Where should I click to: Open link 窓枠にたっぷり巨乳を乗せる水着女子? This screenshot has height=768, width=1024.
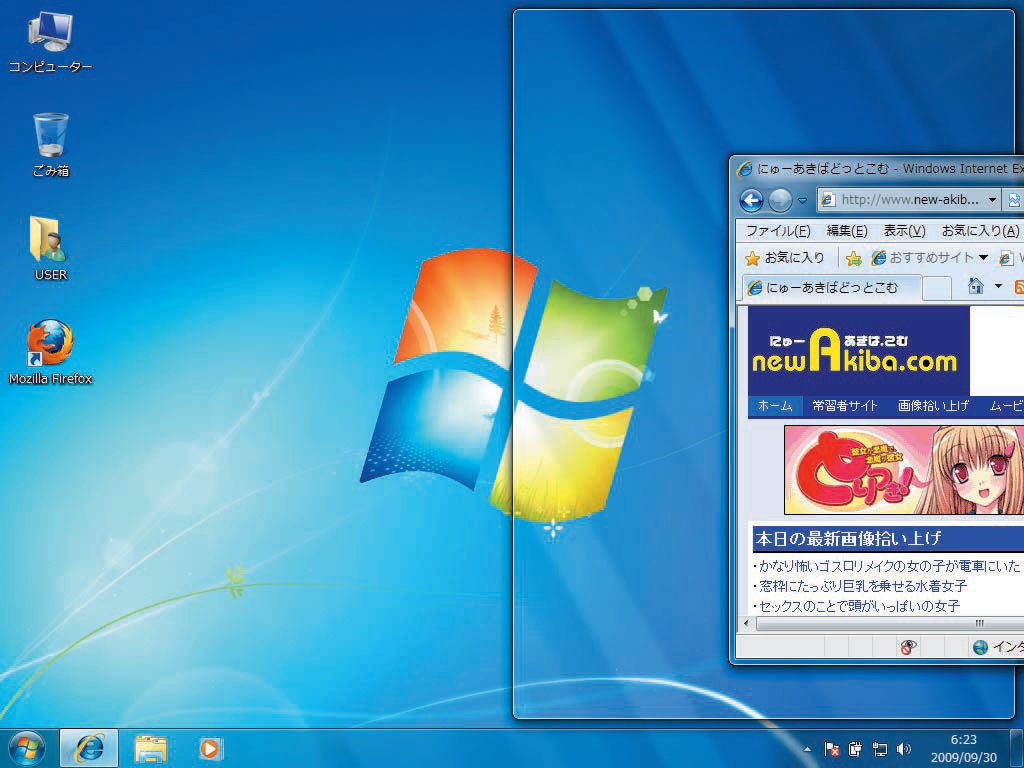(862, 586)
